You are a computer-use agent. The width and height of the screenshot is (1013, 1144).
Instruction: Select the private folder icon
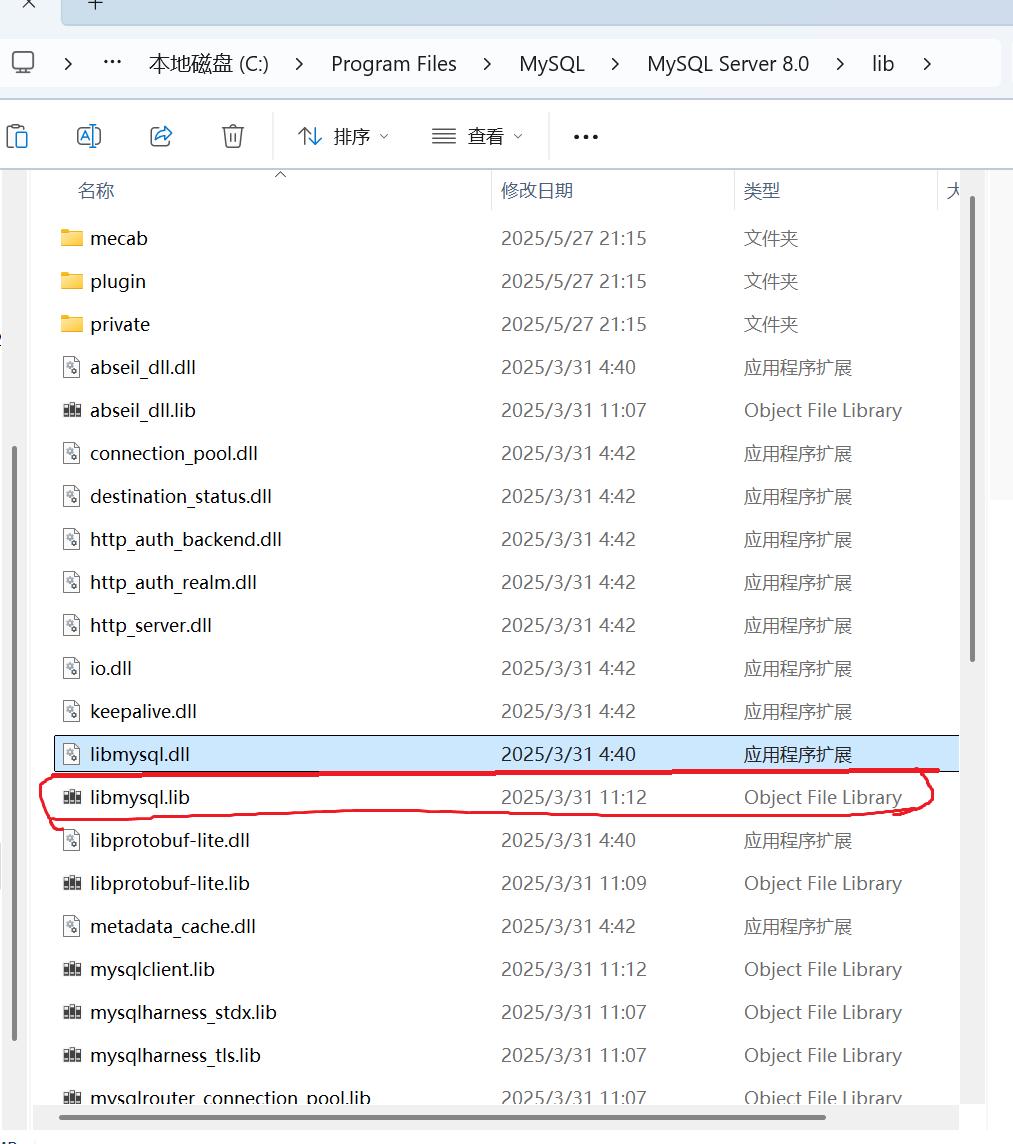click(x=72, y=324)
